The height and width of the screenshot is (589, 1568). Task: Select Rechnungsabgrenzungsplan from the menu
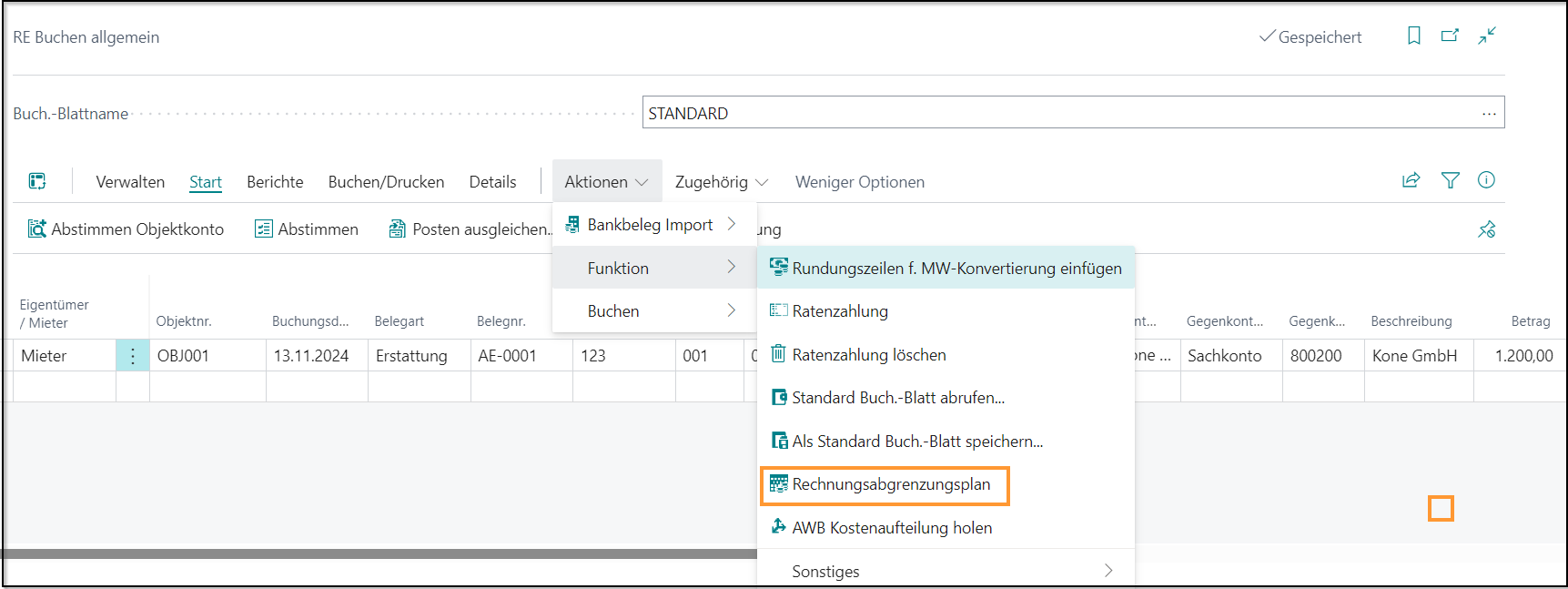890,484
